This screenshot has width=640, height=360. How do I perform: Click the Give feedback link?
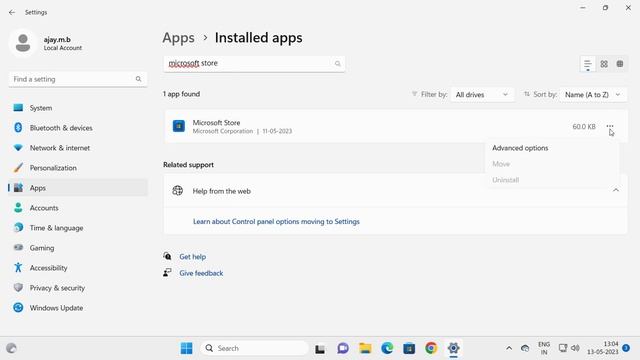(x=201, y=273)
